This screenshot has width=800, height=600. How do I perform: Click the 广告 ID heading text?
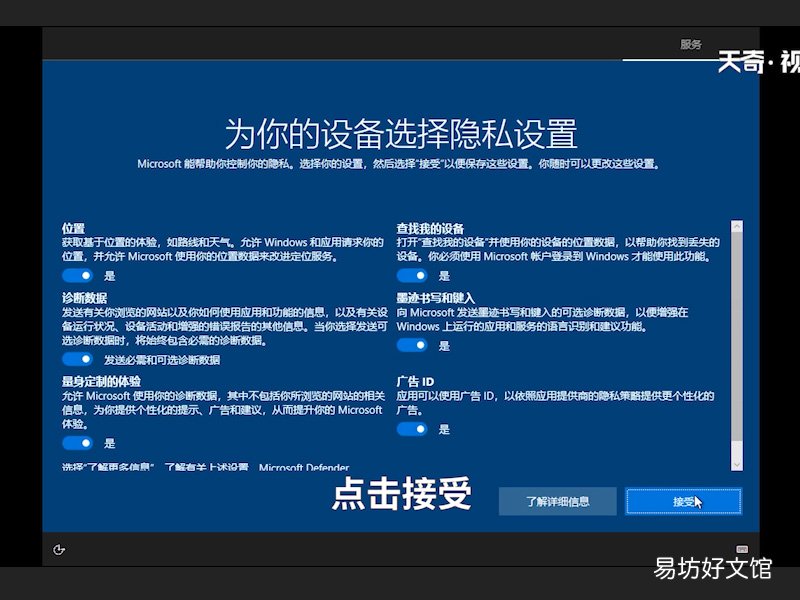tap(415, 381)
